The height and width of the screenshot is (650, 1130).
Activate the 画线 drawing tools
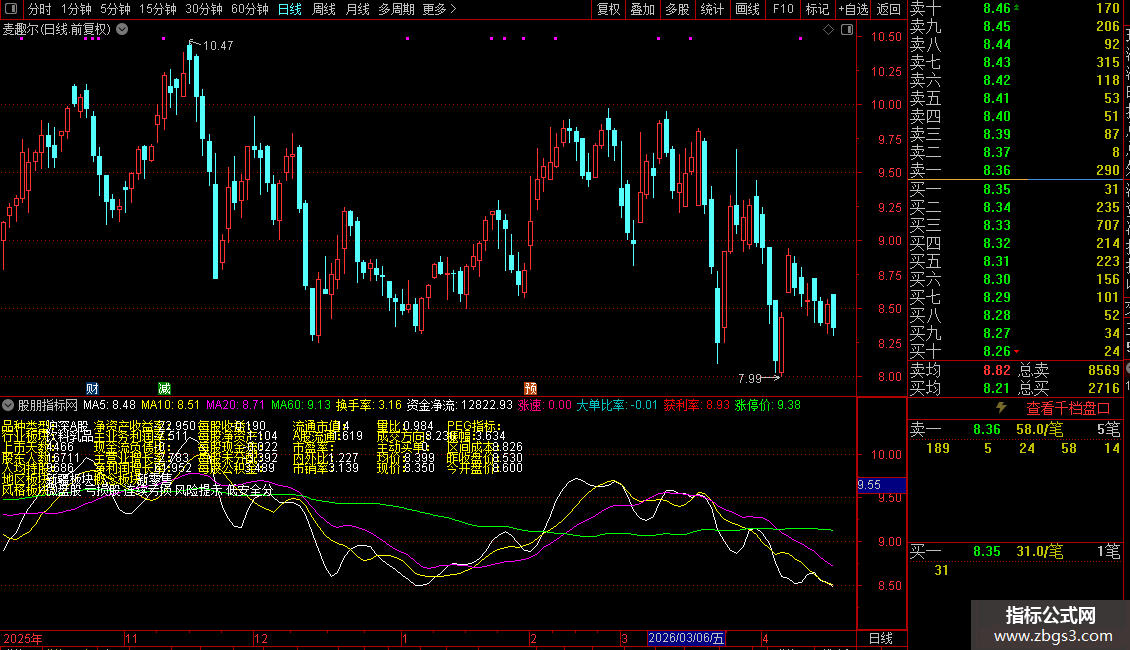(747, 9)
